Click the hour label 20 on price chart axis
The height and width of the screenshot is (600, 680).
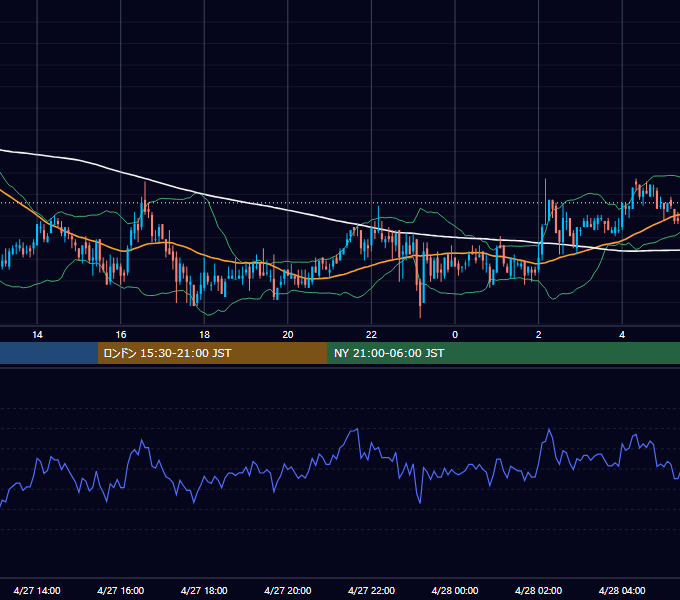288,335
